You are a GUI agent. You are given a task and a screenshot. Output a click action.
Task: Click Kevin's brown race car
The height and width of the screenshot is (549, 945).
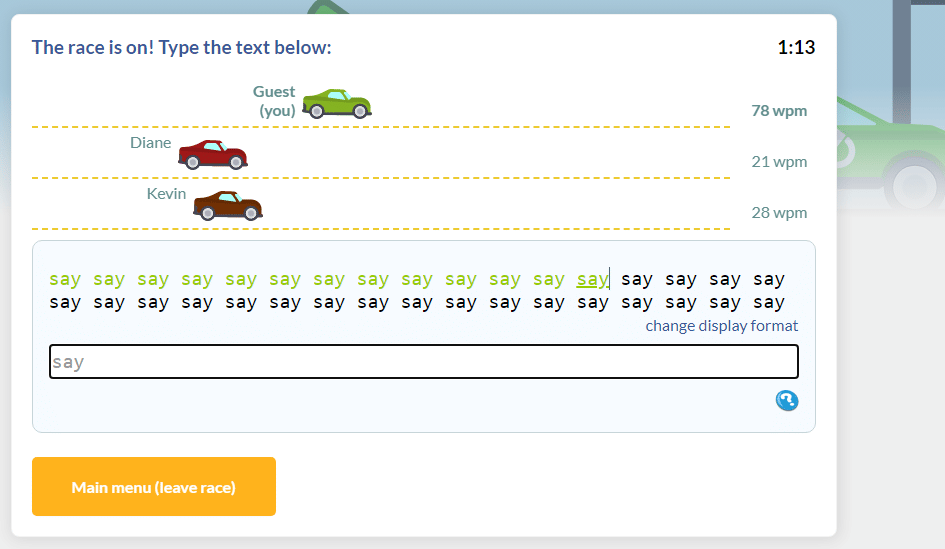[x=227, y=205]
